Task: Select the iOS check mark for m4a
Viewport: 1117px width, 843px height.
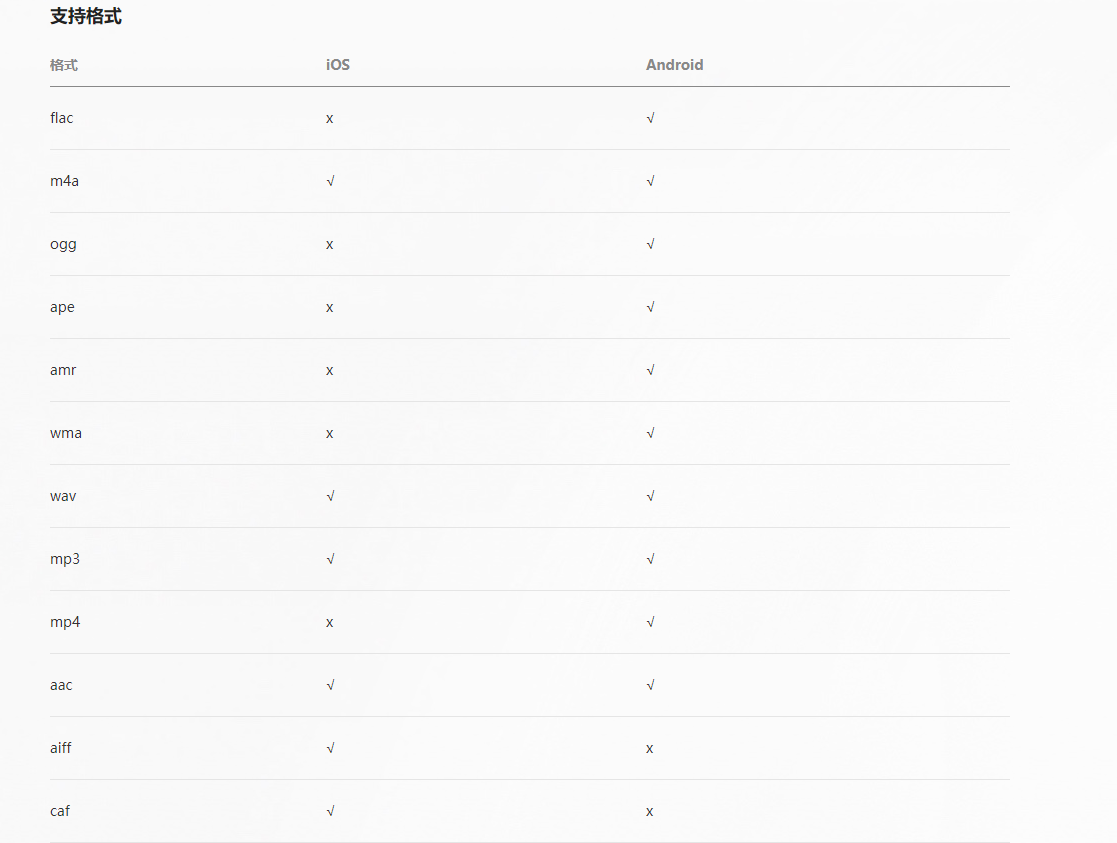Action: tap(330, 181)
